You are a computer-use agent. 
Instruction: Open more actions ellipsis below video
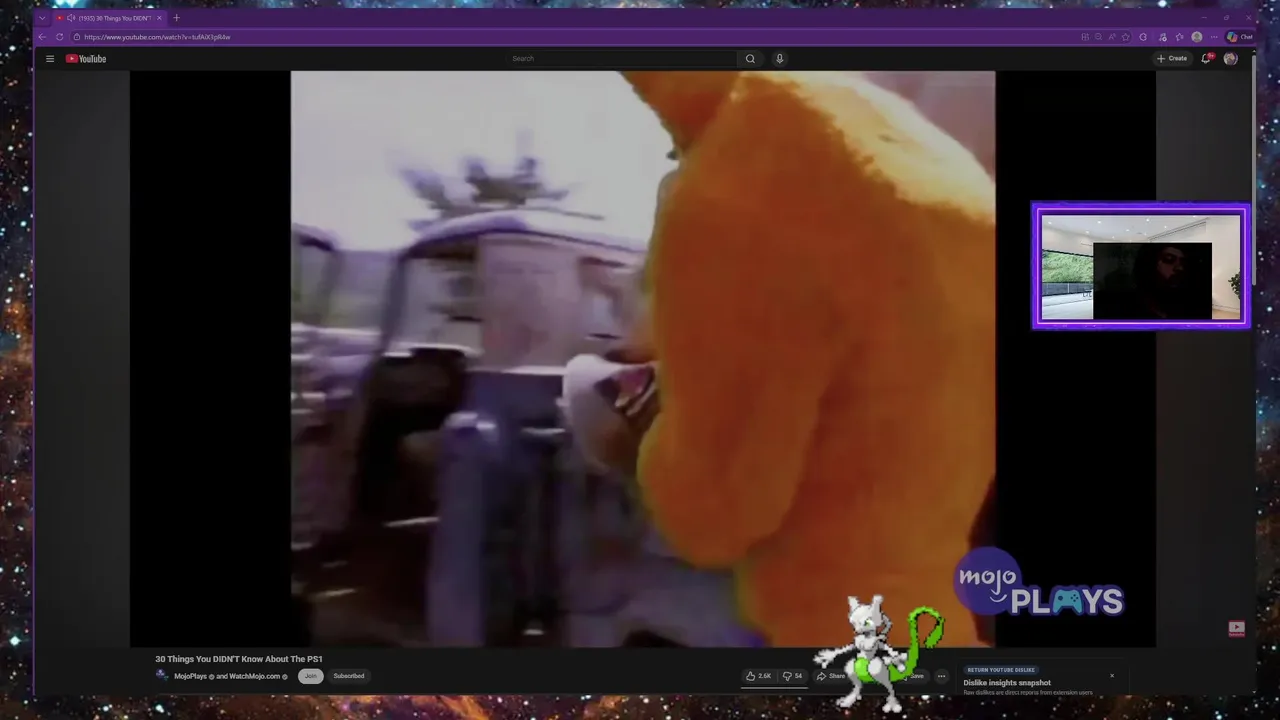tap(941, 676)
